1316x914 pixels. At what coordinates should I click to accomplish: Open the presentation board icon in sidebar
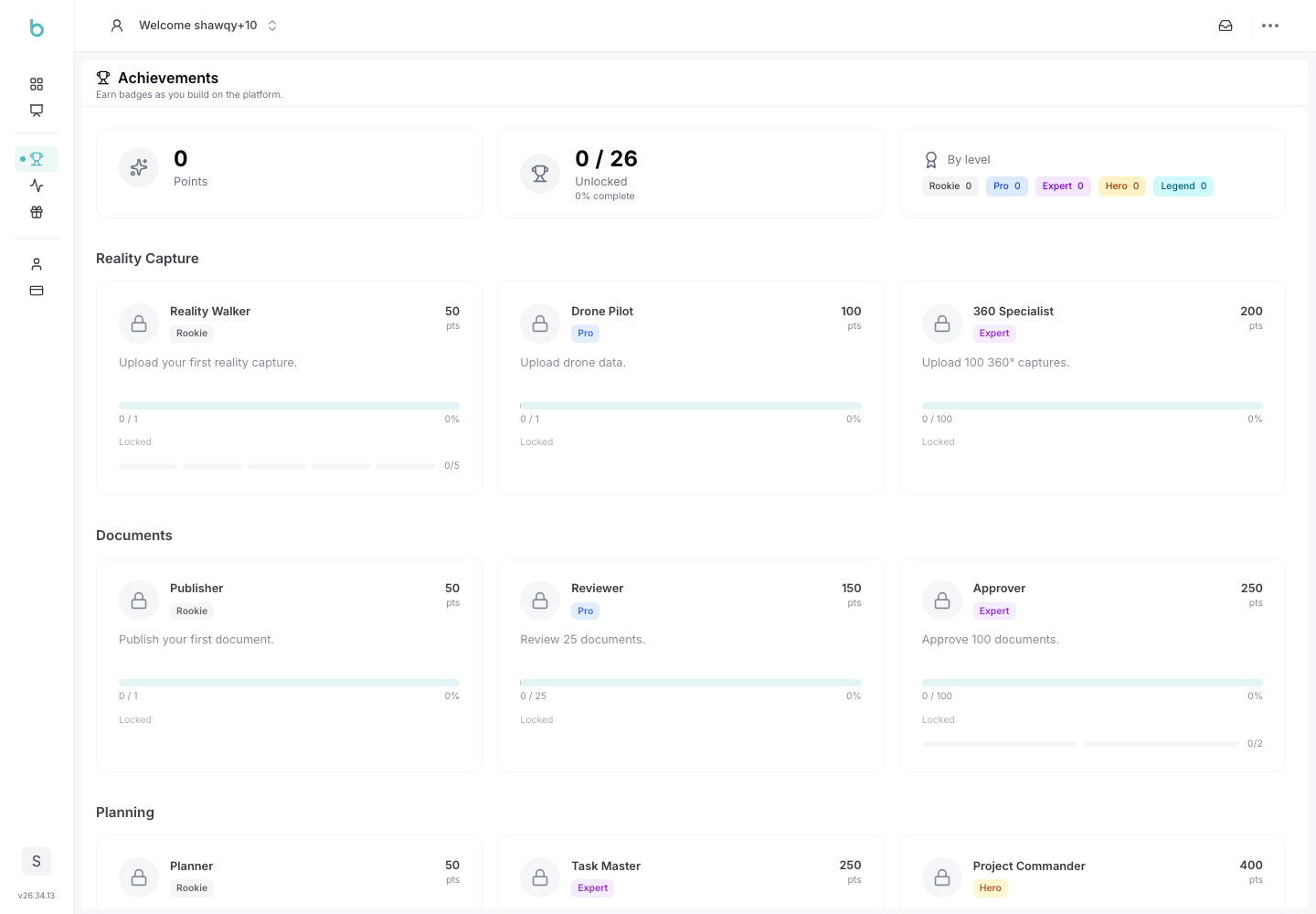tap(37, 111)
